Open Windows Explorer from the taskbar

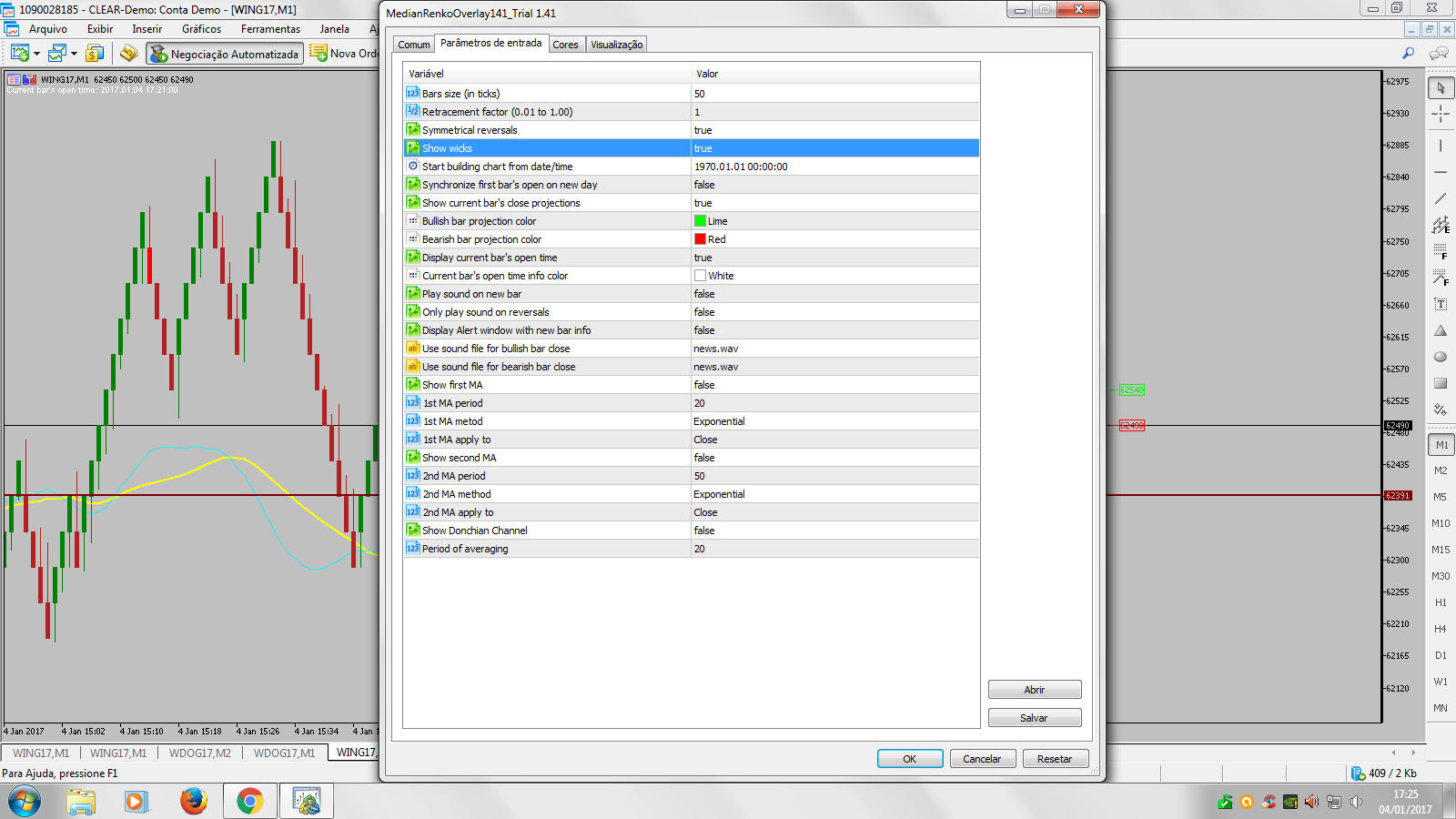(80, 802)
